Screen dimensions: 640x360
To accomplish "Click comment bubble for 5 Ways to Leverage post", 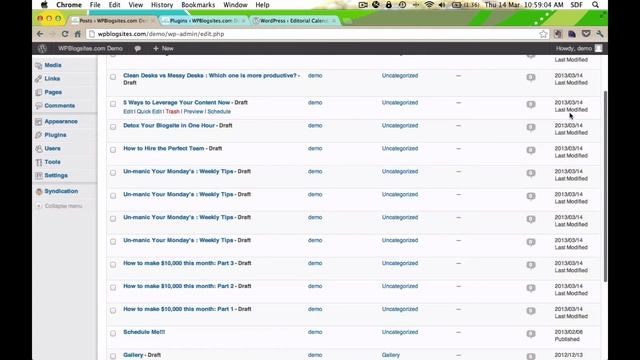I will pos(531,104).
